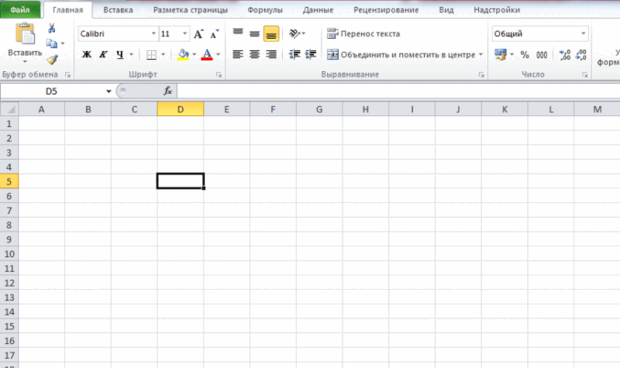Click Объединить и поместить в центре button
Viewport: 620px width, 368px height.
coord(401,55)
